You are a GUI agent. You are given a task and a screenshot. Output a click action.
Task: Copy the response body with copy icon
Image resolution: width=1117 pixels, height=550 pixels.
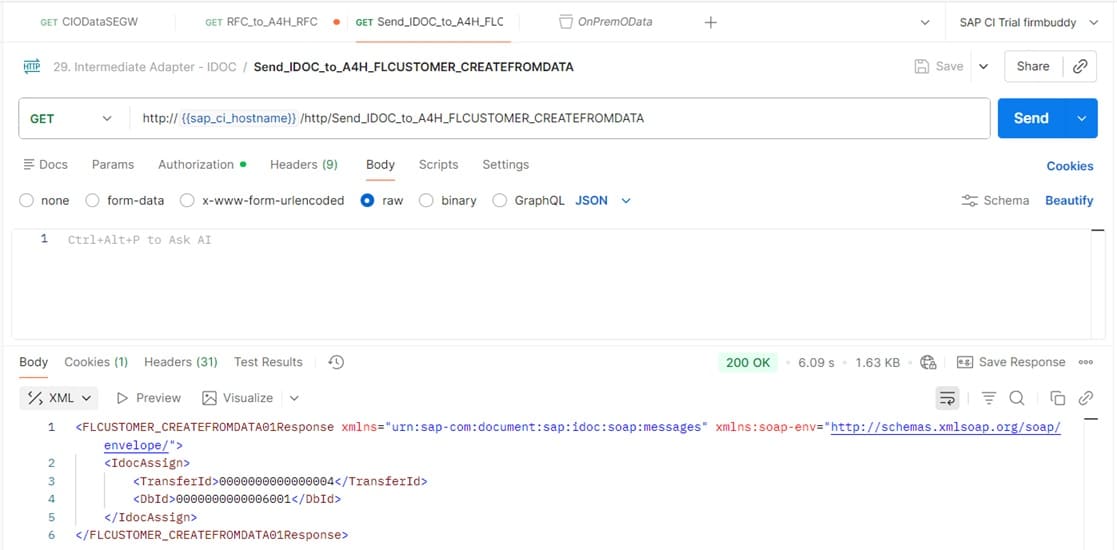click(x=1058, y=398)
